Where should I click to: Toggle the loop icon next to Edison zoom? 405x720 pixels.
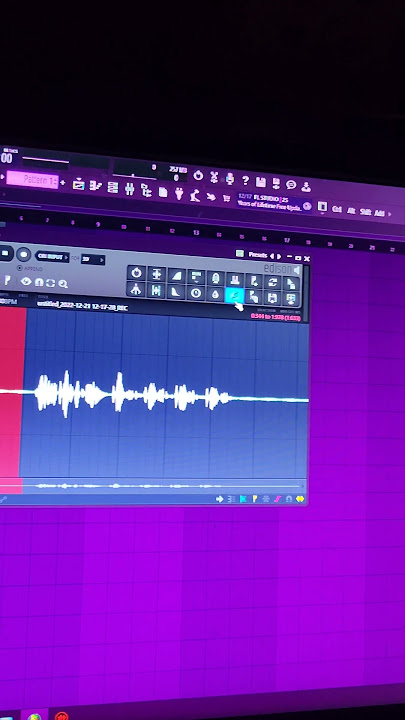[x=51, y=283]
